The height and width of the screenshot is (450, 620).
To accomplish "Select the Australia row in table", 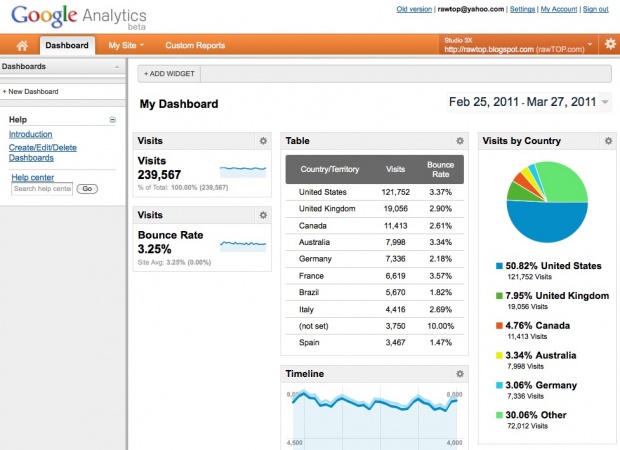I will click(374, 242).
